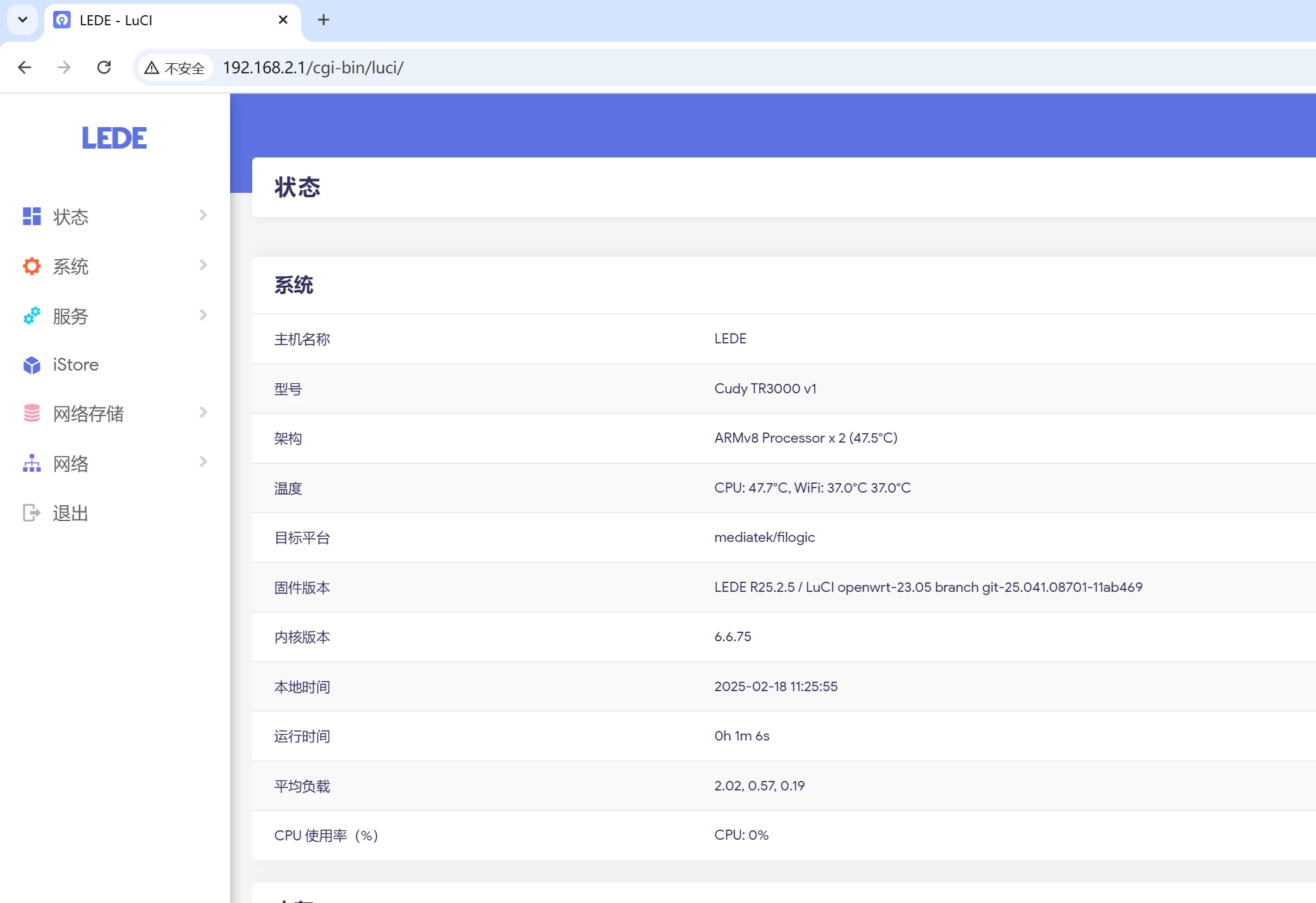The width and height of the screenshot is (1316, 903).
Task: Click CPU usage value CPU: 0%
Action: tap(741, 835)
